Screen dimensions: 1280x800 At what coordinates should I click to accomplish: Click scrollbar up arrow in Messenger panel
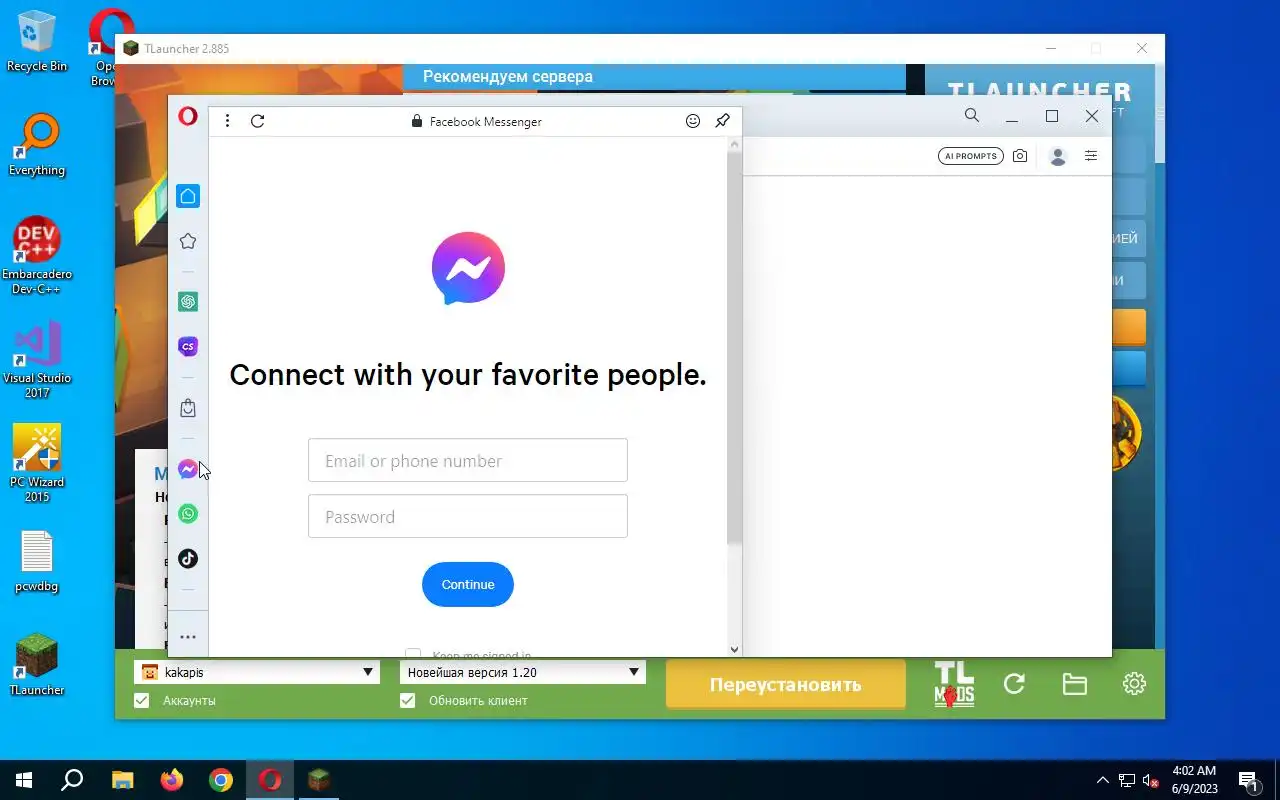pos(734,145)
